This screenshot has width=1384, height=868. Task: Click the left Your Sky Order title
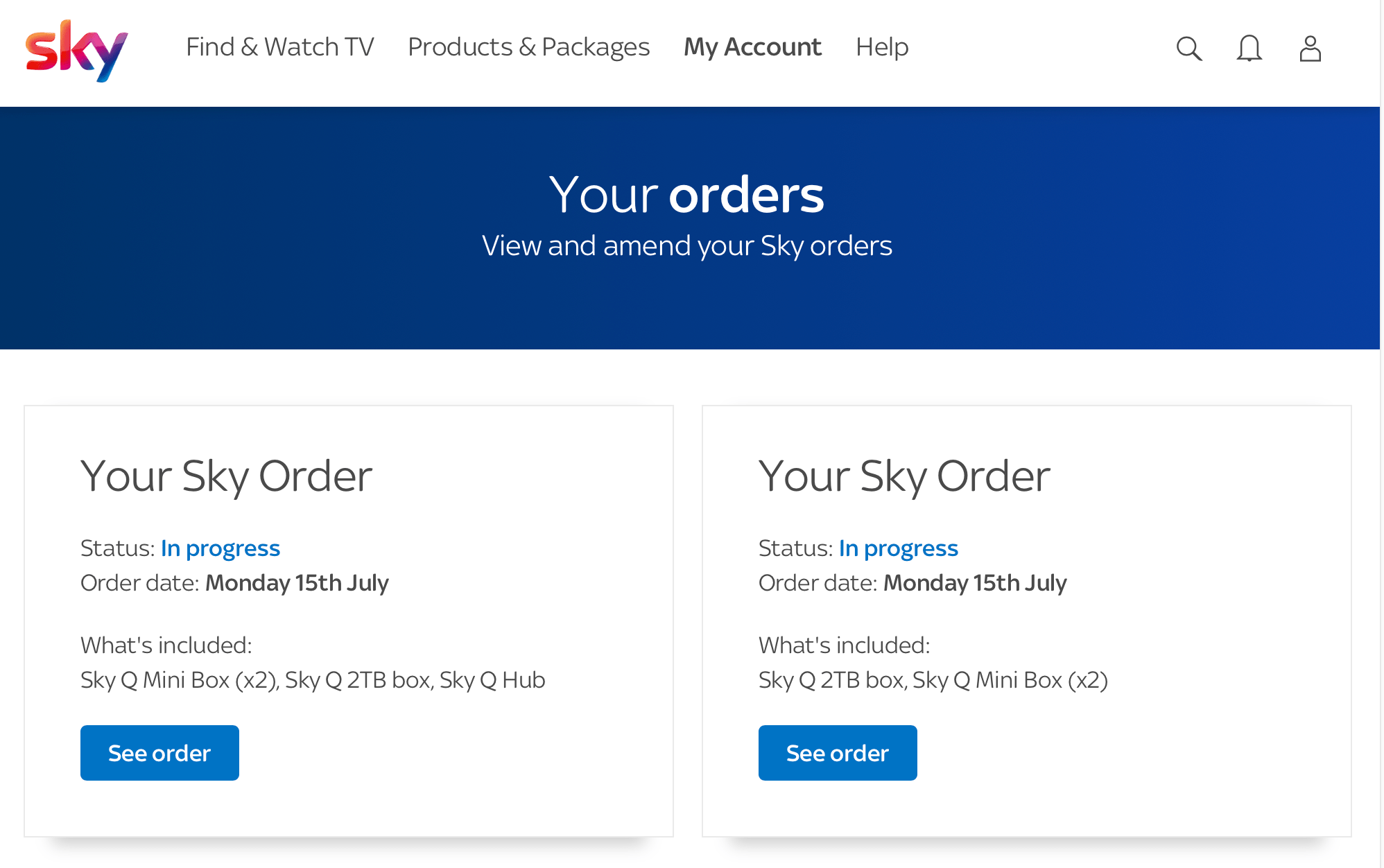pyautogui.click(x=227, y=476)
